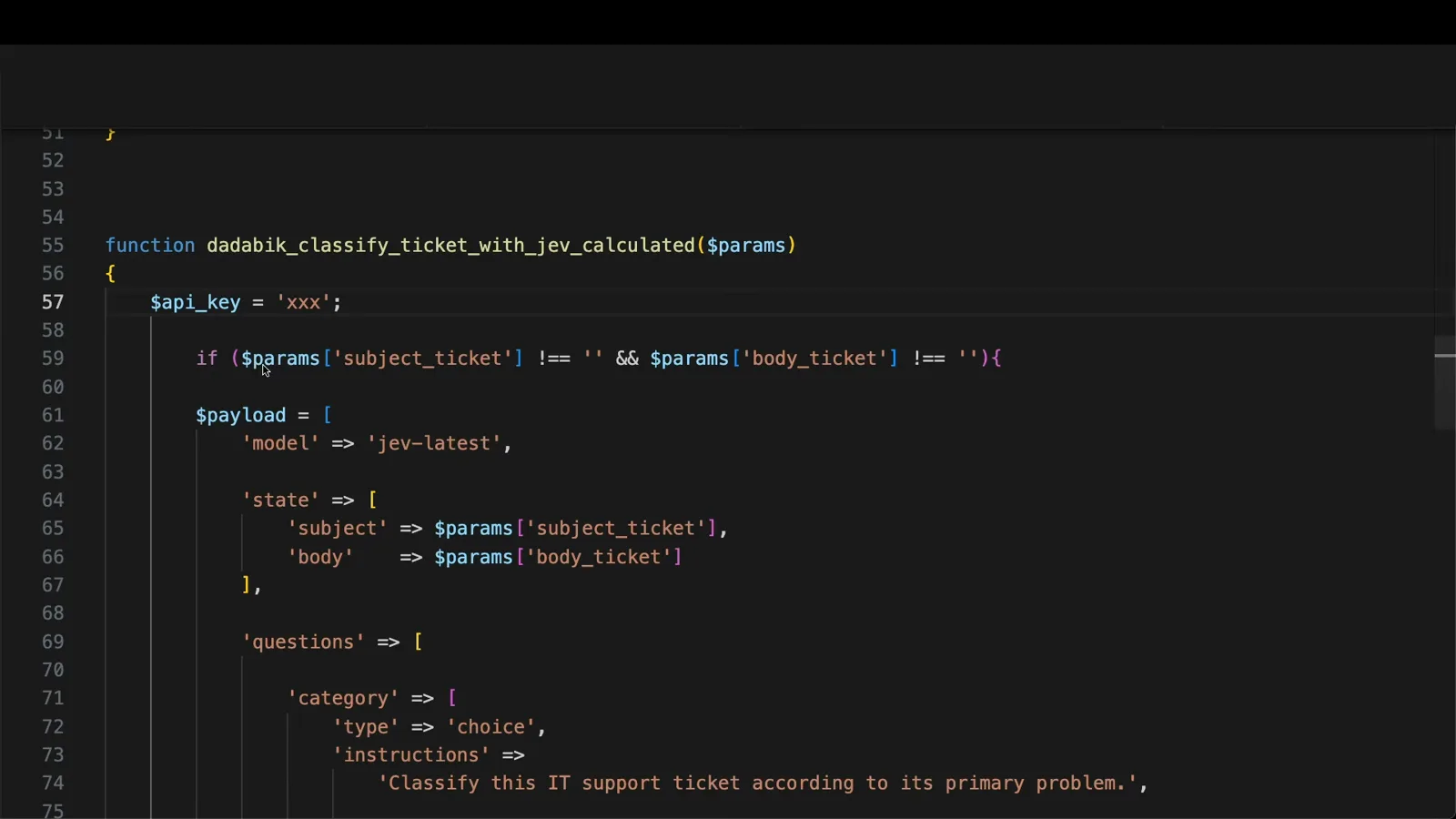Click the 'type' key on line 72
Image resolution: width=1456 pixels, height=819 pixels.
click(x=366, y=726)
